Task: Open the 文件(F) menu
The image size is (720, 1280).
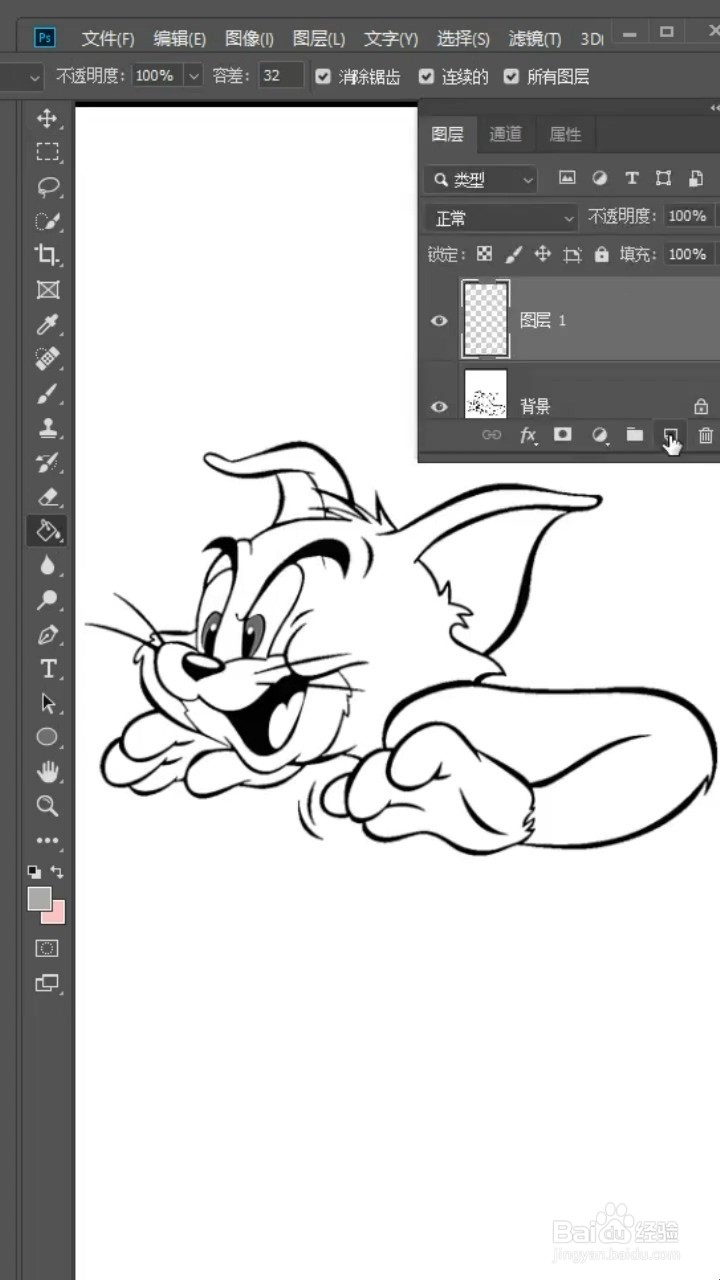Action: [x=108, y=39]
